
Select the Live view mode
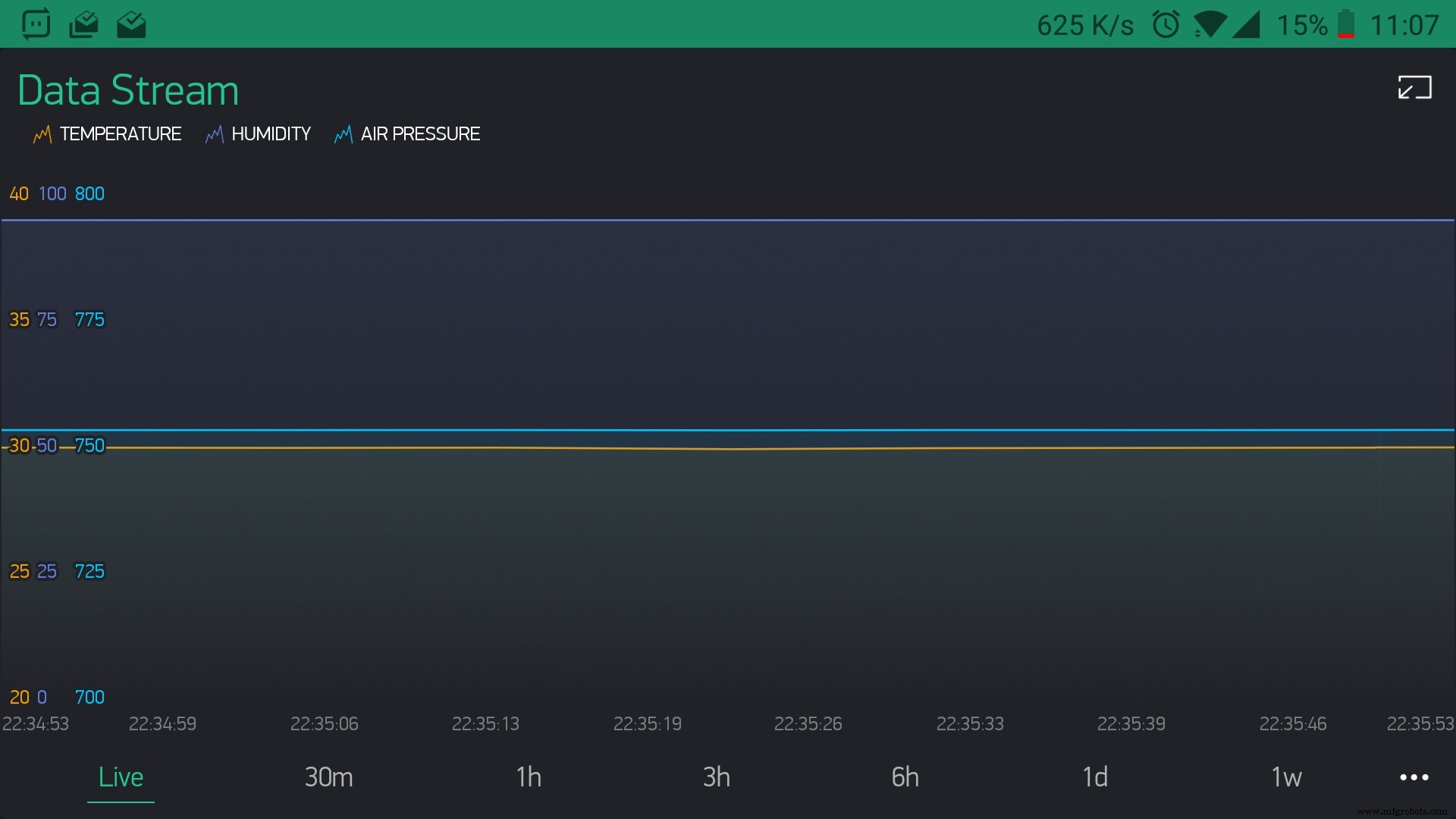tap(121, 777)
